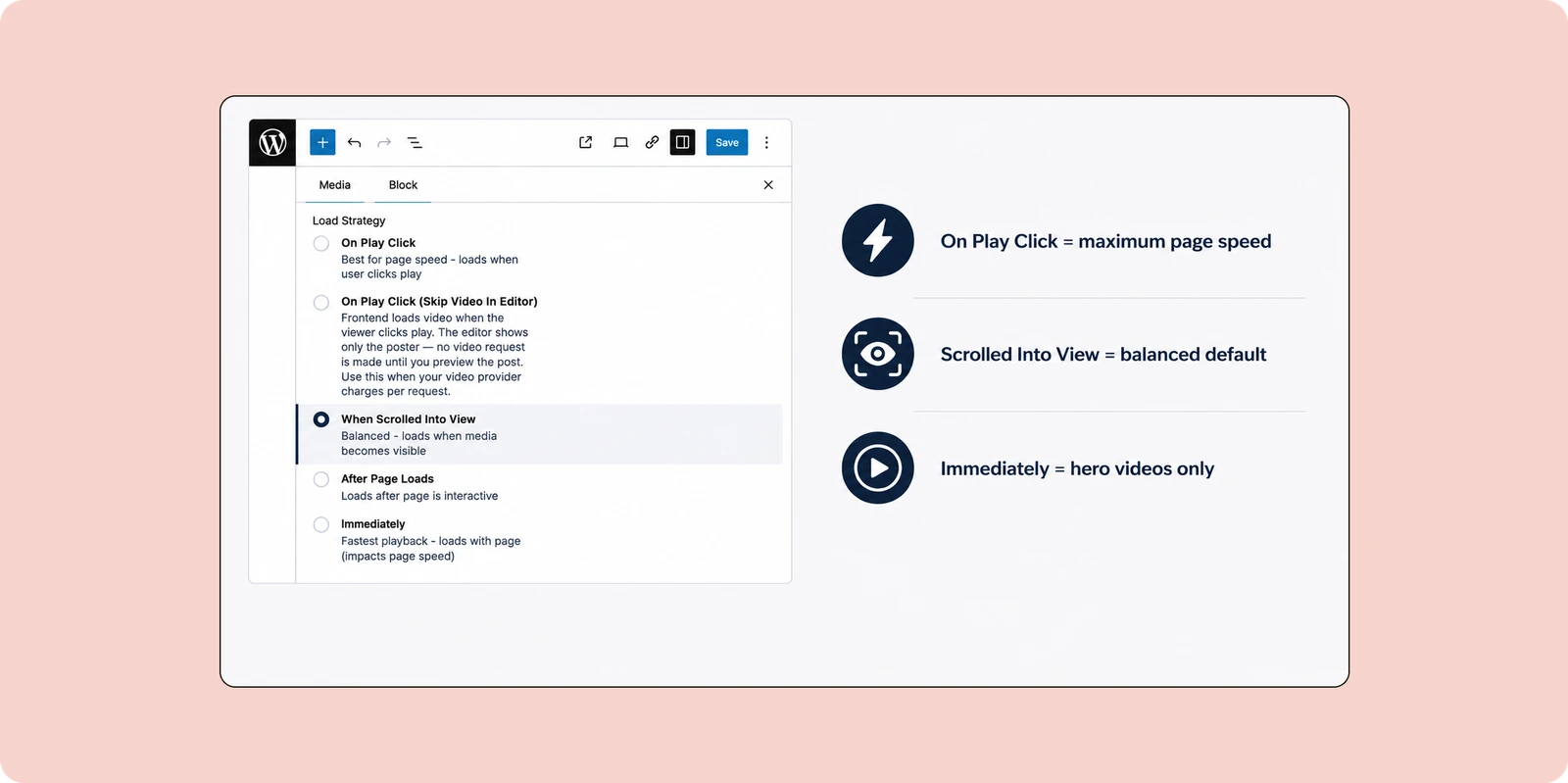Click the lightning bolt icon

[878, 240]
